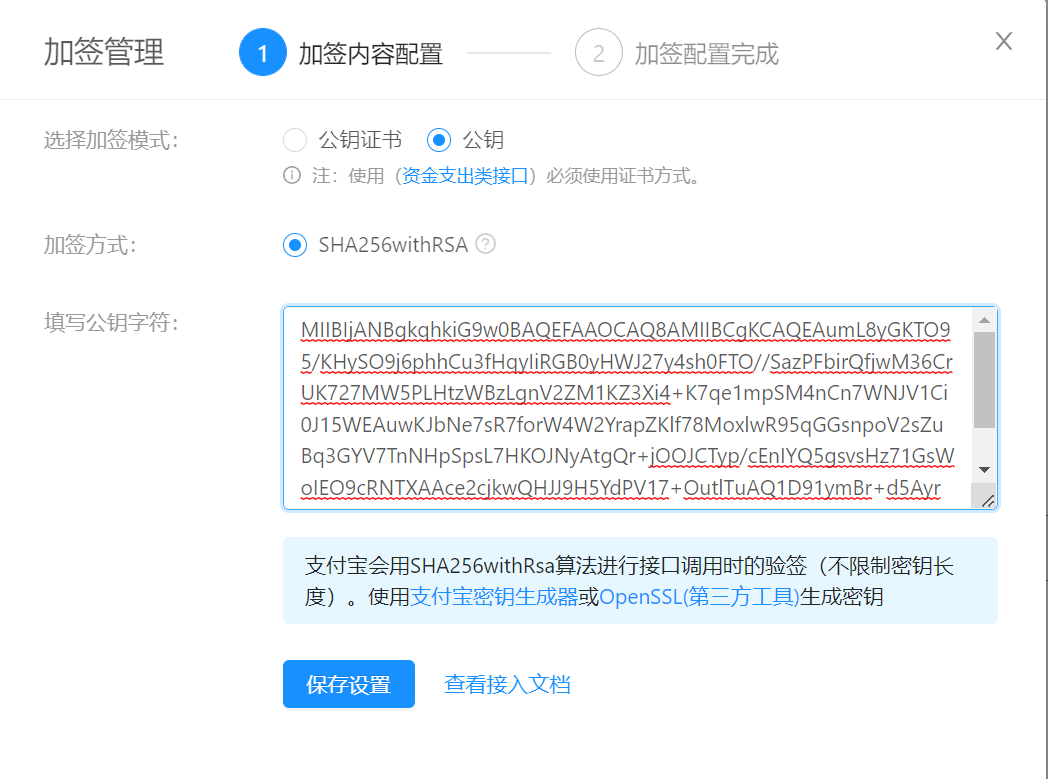The height and width of the screenshot is (779, 1048).
Task: Select the 公钥 radio option
Action: click(438, 140)
